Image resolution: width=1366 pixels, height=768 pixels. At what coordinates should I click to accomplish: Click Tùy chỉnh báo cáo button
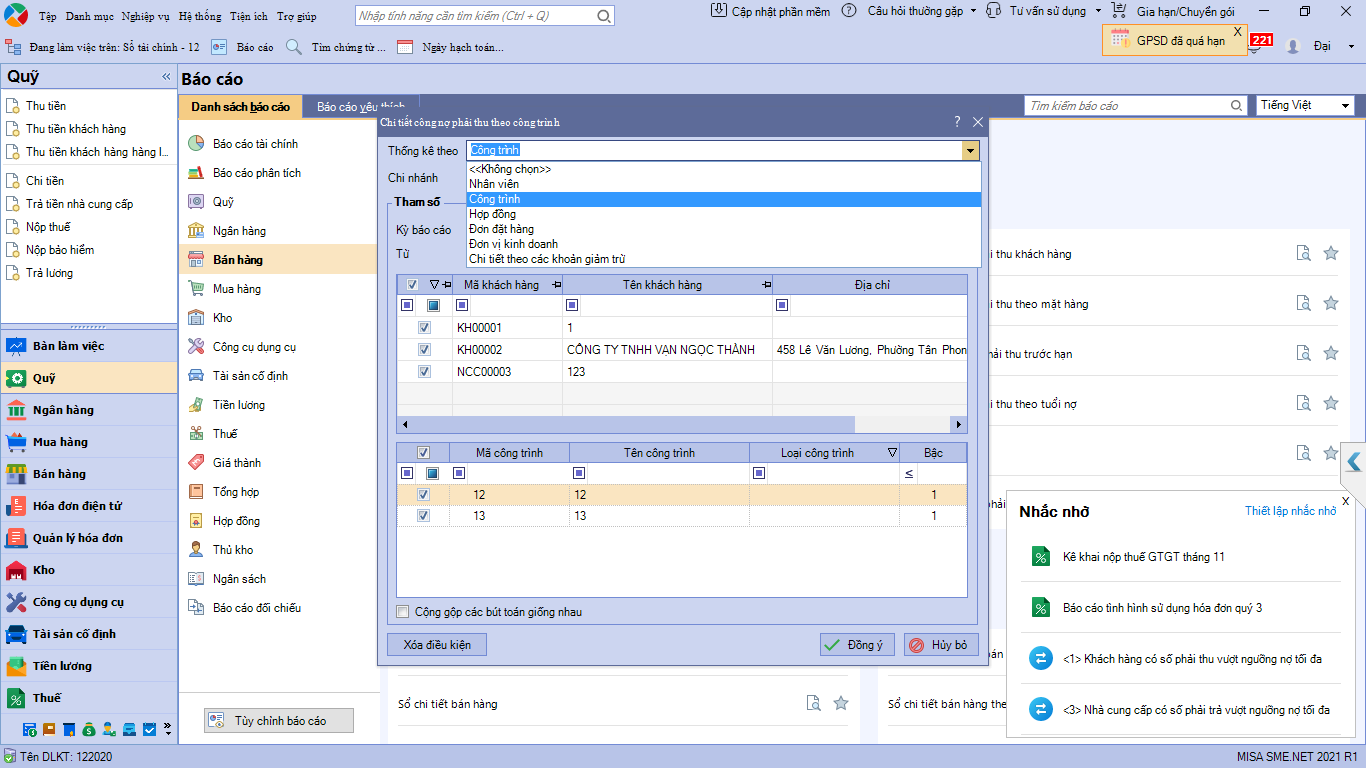279,721
